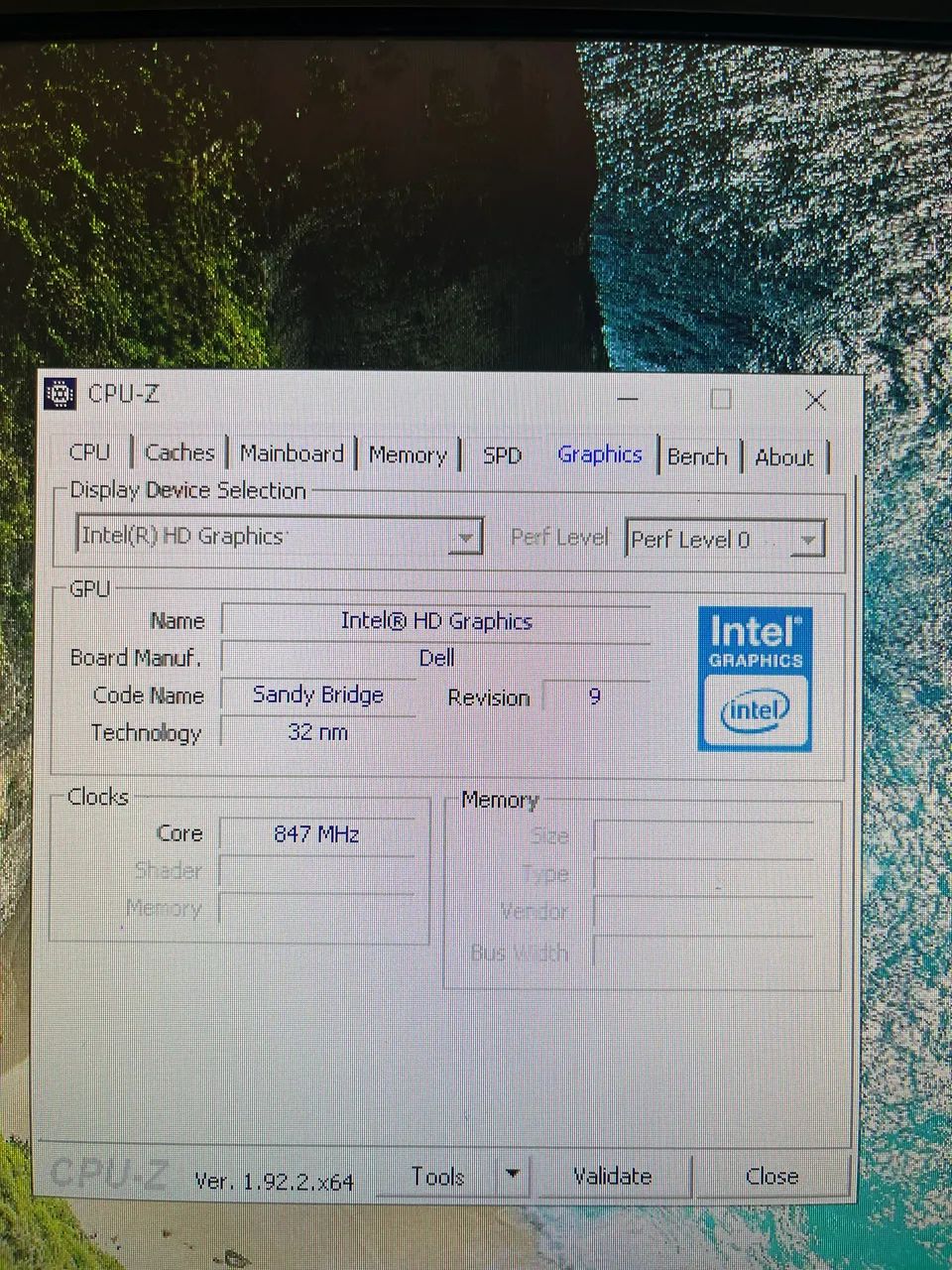Image resolution: width=952 pixels, height=1270 pixels.
Task: Click the GPU Name field Intel HD Graphics
Action: click(x=436, y=621)
